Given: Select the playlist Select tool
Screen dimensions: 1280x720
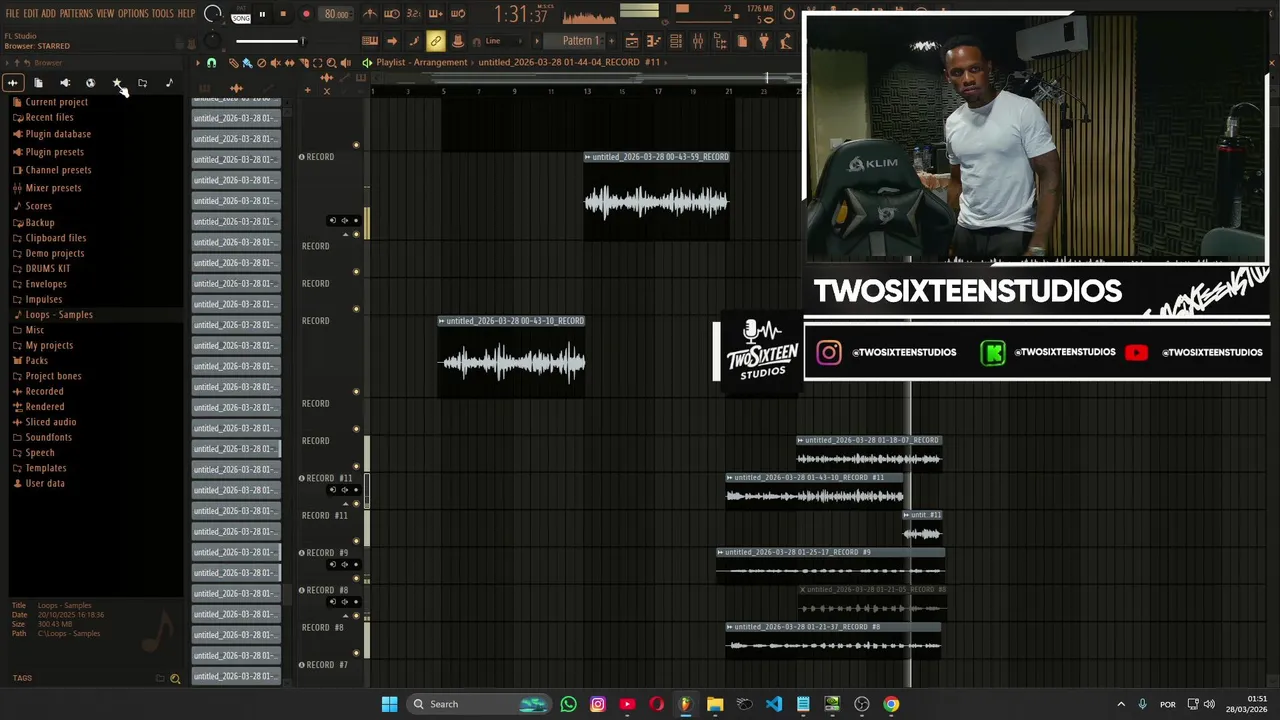Looking at the screenshot, I should pos(317,62).
